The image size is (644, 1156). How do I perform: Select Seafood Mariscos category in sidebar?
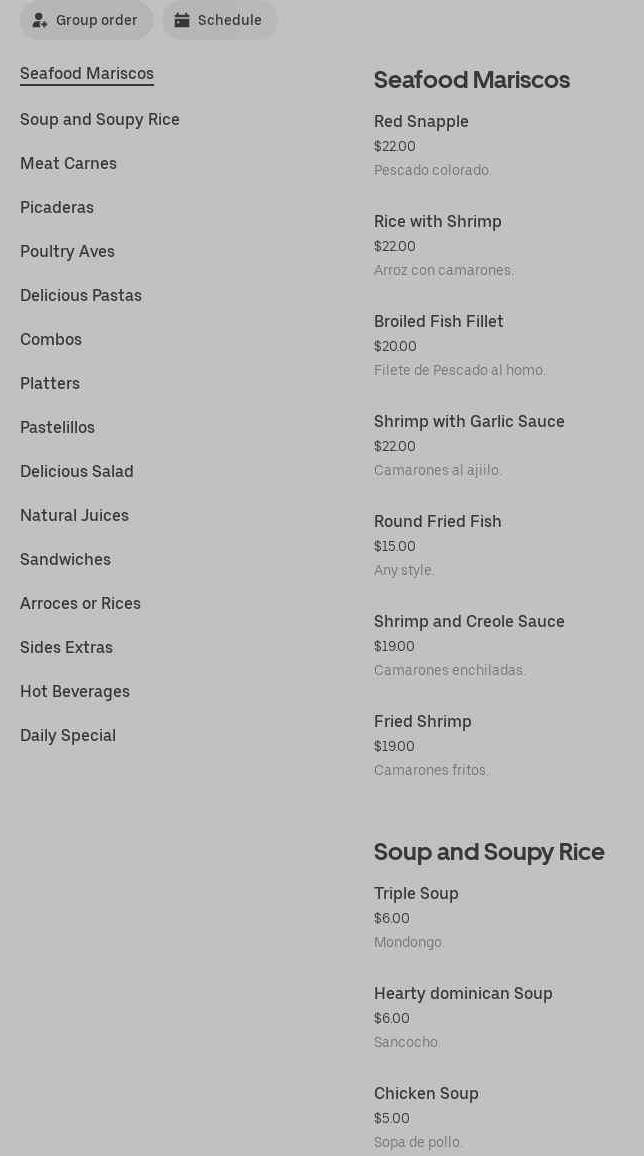point(87,74)
